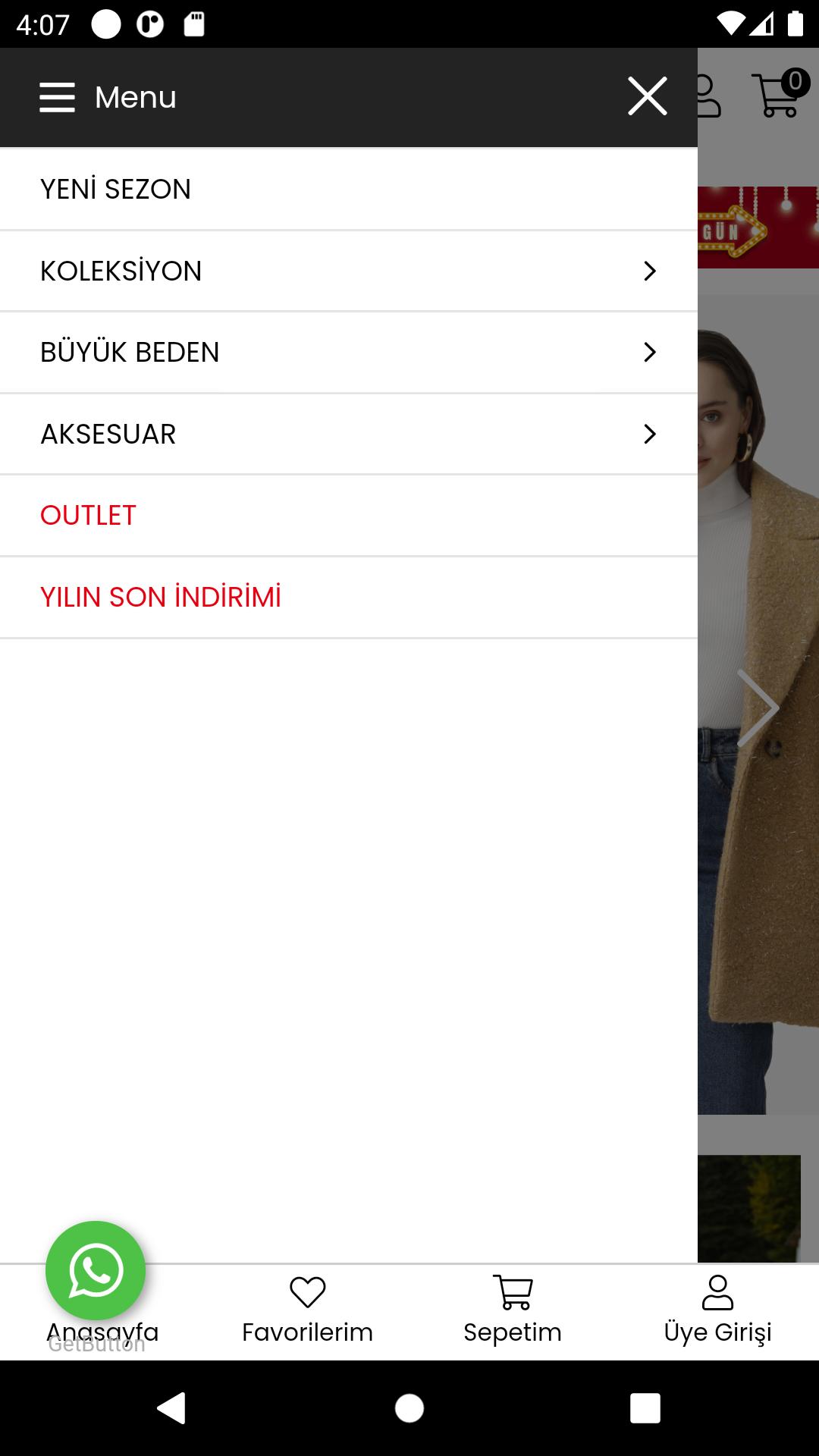Expand the KOLEKSİYON submenu arrow
Screen dimensions: 819x1456
[x=650, y=271]
